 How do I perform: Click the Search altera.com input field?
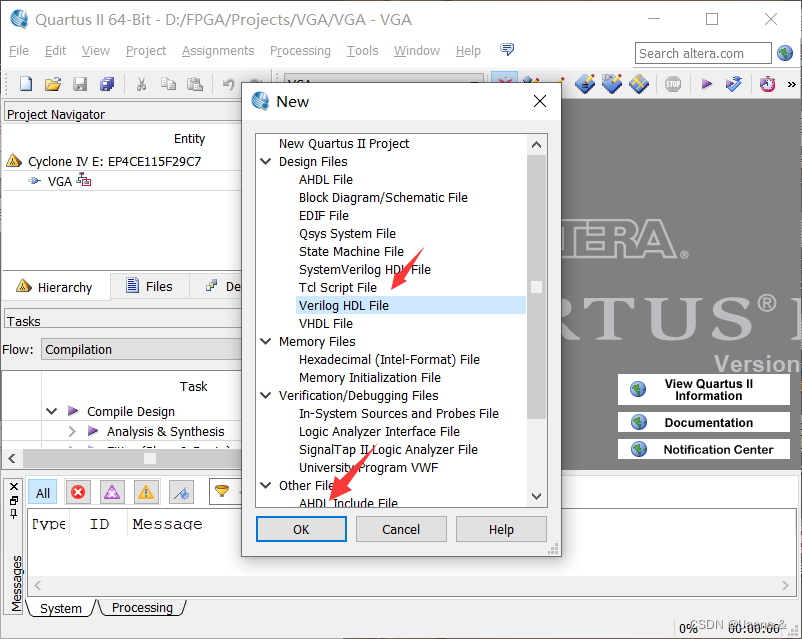pos(703,53)
